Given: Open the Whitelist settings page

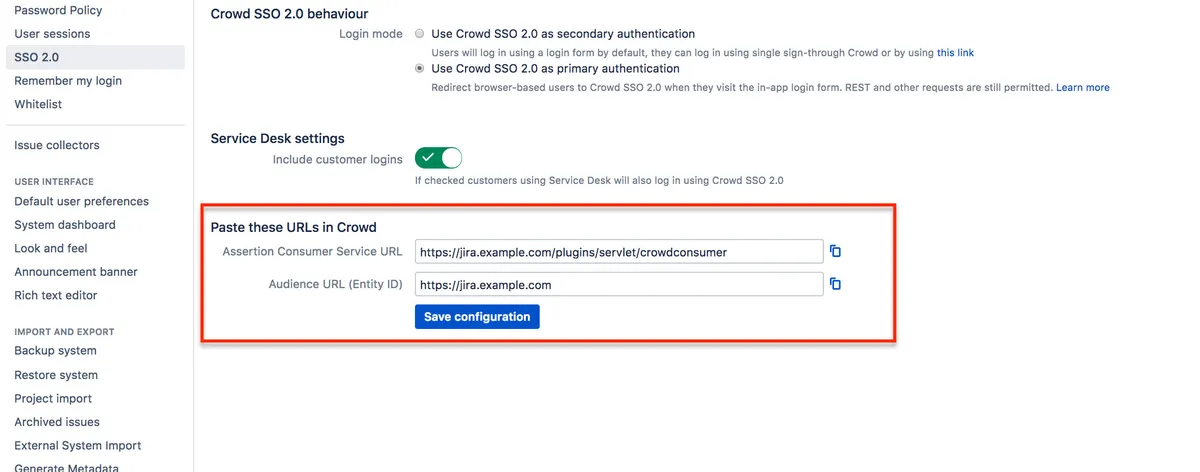Looking at the screenshot, I should click(x=38, y=104).
